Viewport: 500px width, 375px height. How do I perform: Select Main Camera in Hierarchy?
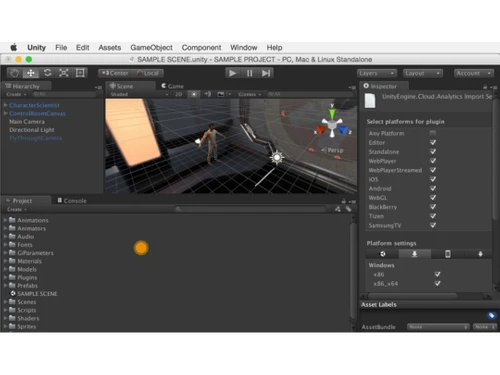pyautogui.click(x=27, y=122)
